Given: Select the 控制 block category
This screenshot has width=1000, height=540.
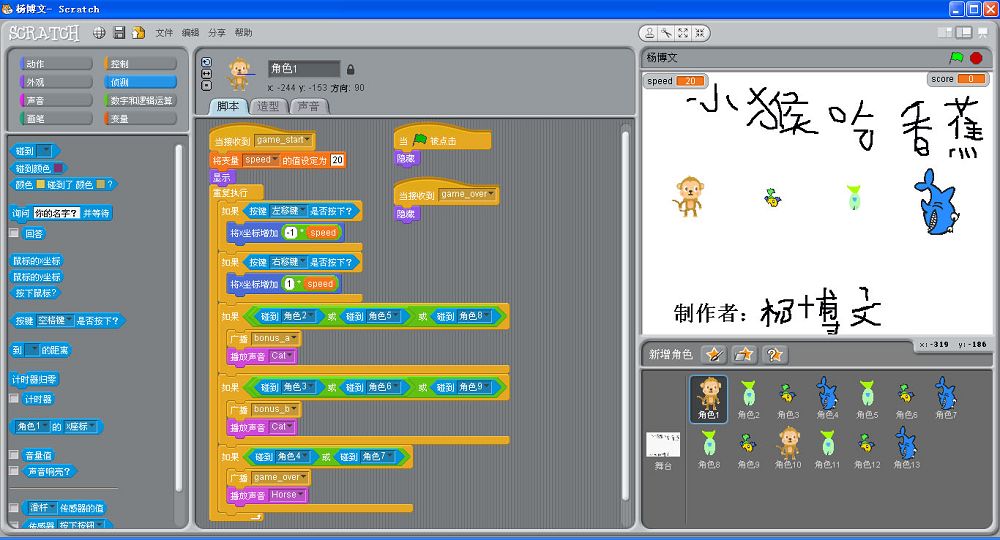Looking at the screenshot, I should click(x=140, y=64).
